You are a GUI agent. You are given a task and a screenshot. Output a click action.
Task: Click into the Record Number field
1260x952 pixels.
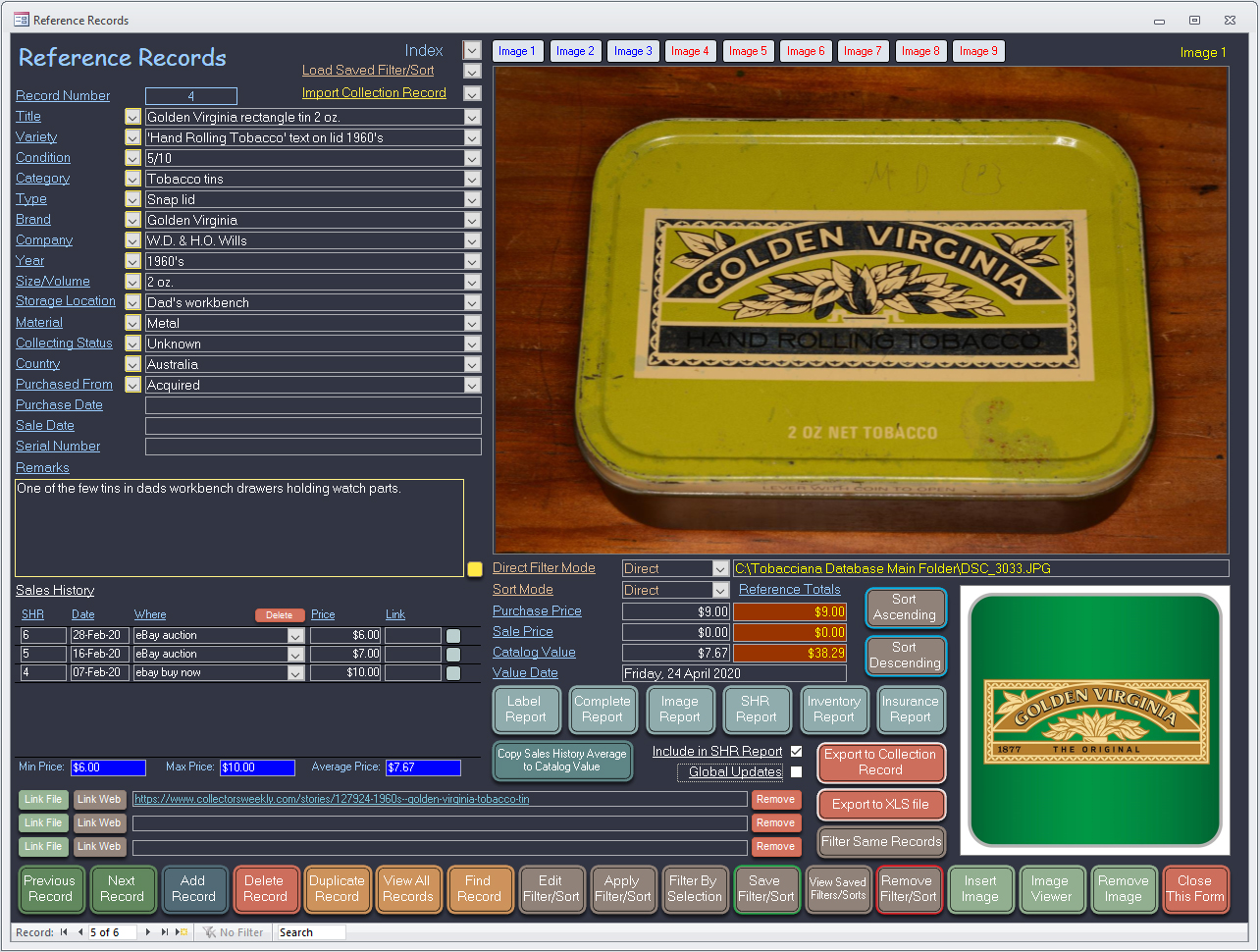tap(191, 96)
